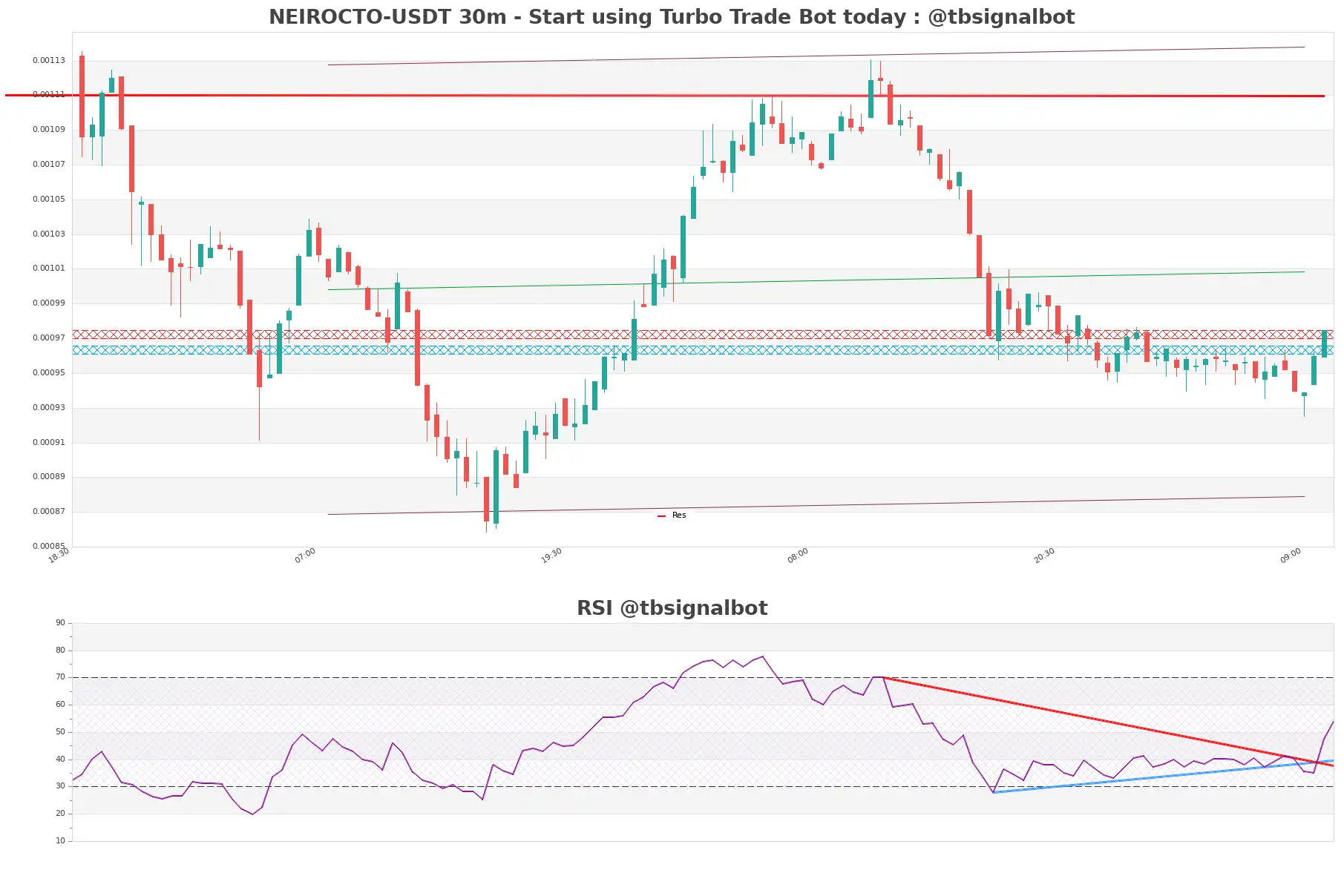
Task: Click the RSI 50 axis label
Action: (60, 732)
